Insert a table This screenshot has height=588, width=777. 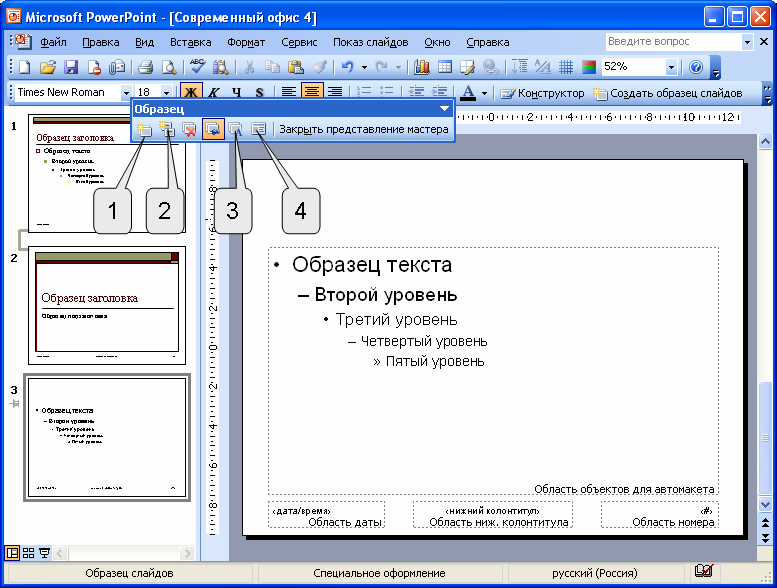(x=444, y=67)
